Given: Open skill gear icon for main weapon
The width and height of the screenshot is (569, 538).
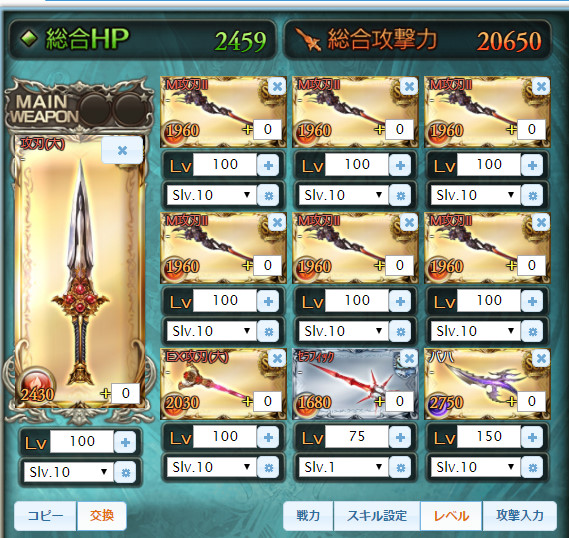Looking at the screenshot, I should pos(126,472).
